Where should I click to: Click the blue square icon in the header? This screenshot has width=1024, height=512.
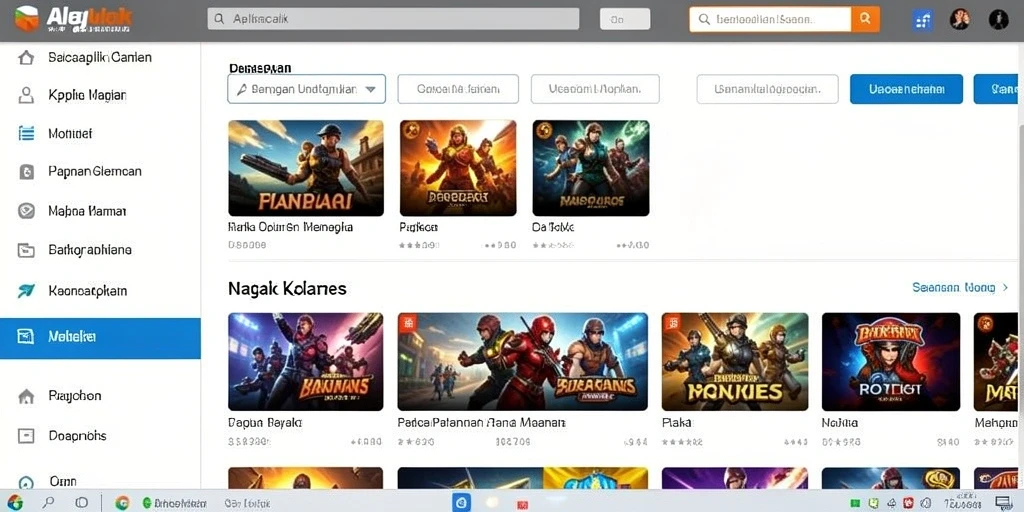(923, 20)
